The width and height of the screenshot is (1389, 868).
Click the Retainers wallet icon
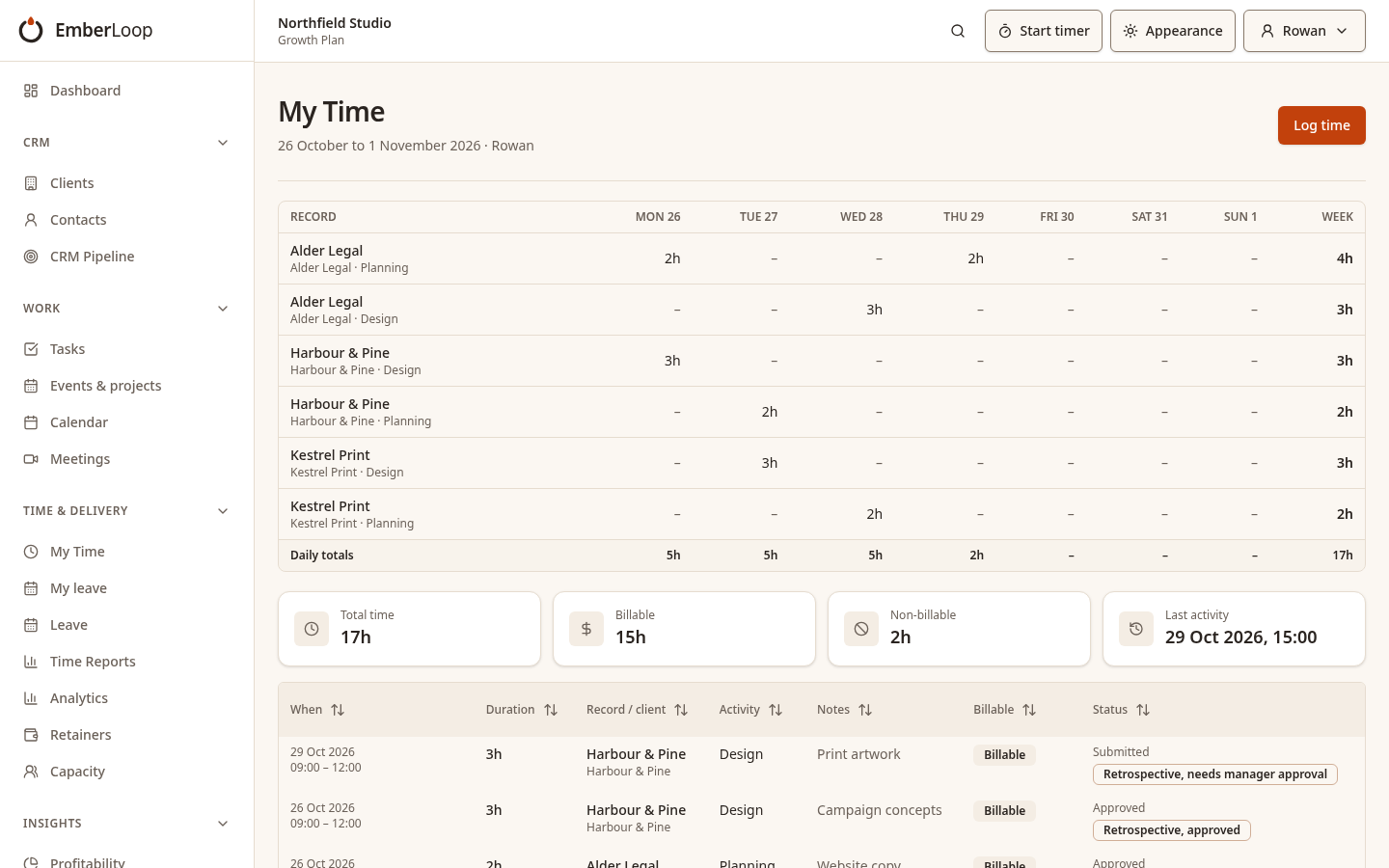pyautogui.click(x=31, y=735)
